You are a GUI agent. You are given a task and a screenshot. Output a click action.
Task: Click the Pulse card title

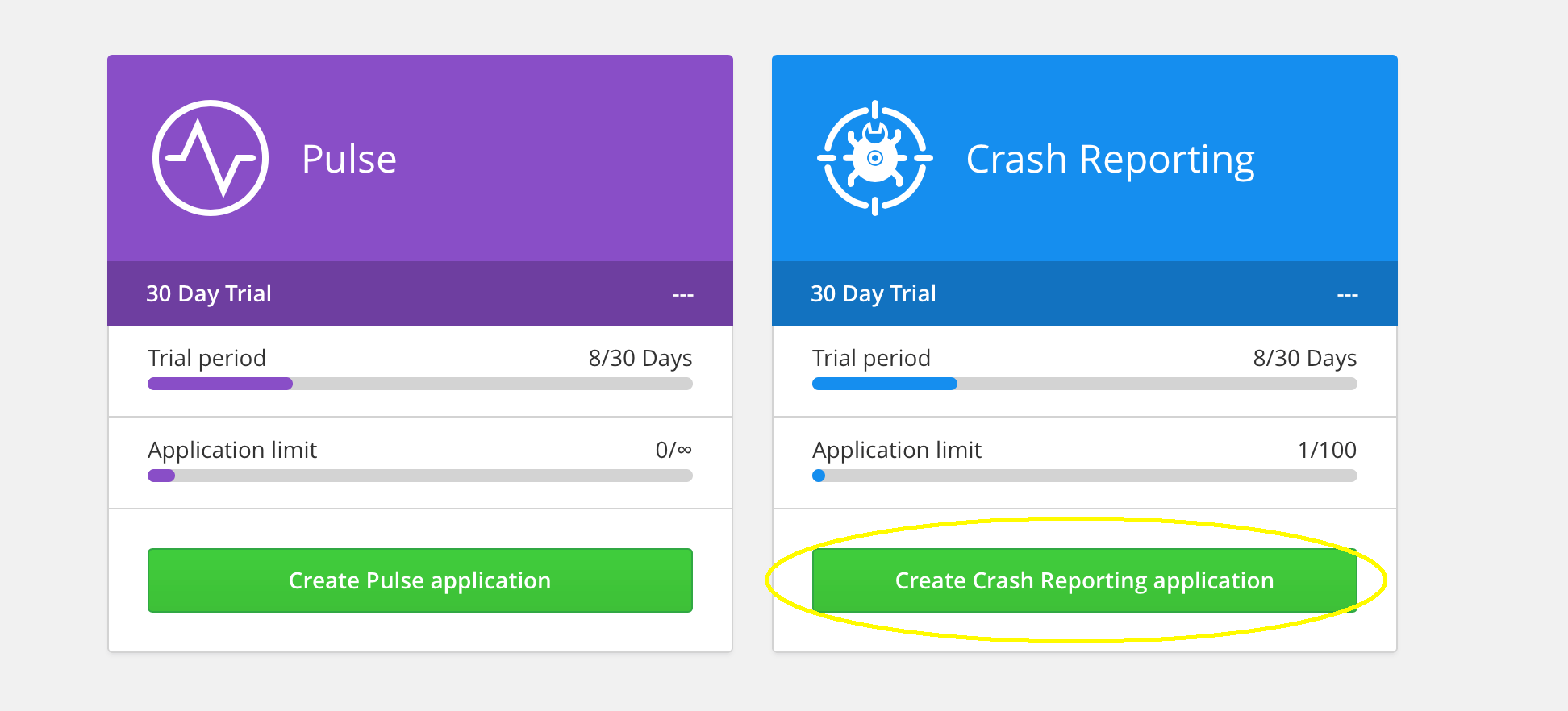(x=349, y=159)
